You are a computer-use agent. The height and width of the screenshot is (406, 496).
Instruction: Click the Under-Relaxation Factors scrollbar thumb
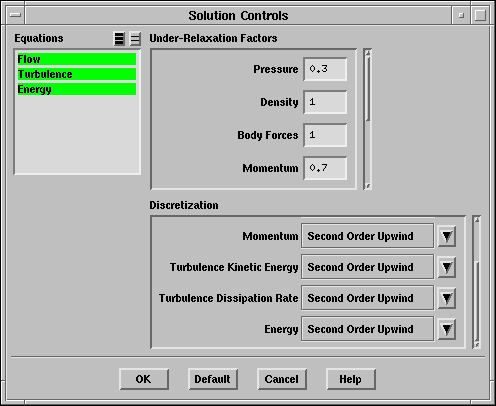[368, 89]
